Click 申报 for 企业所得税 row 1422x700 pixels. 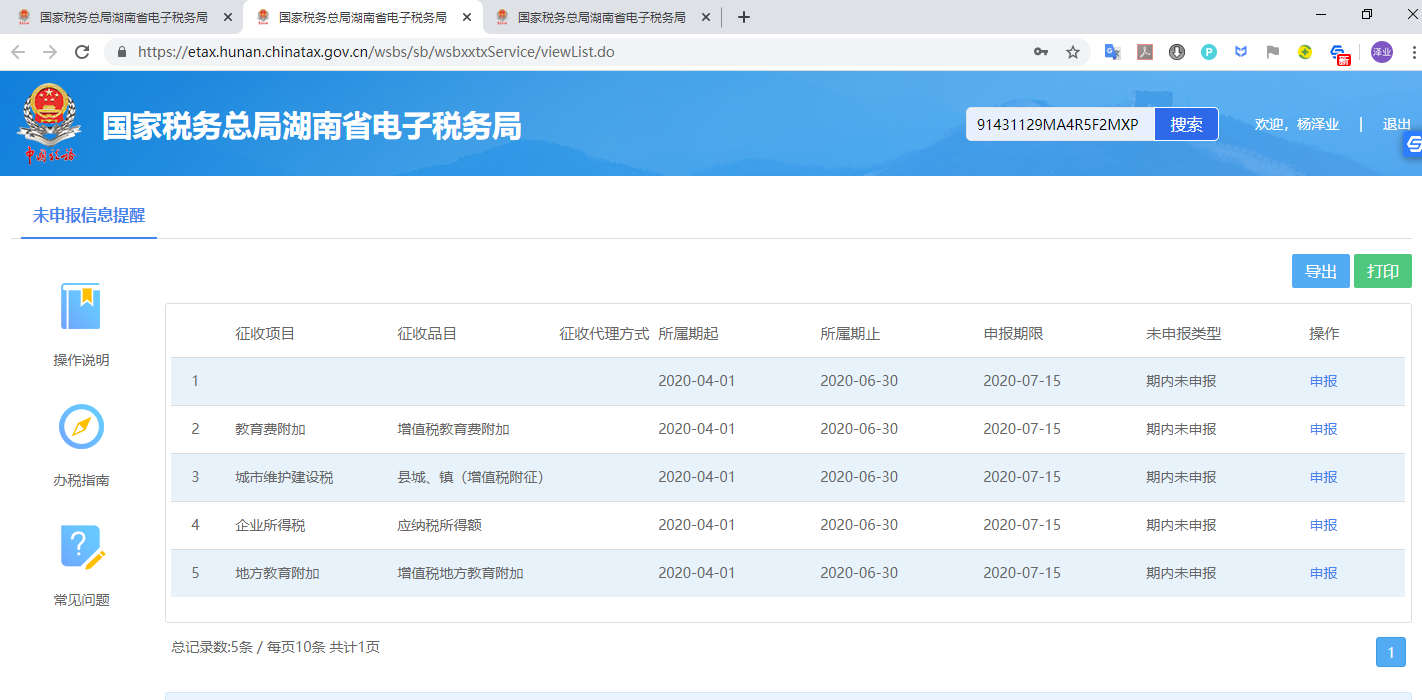(x=1323, y=525)
